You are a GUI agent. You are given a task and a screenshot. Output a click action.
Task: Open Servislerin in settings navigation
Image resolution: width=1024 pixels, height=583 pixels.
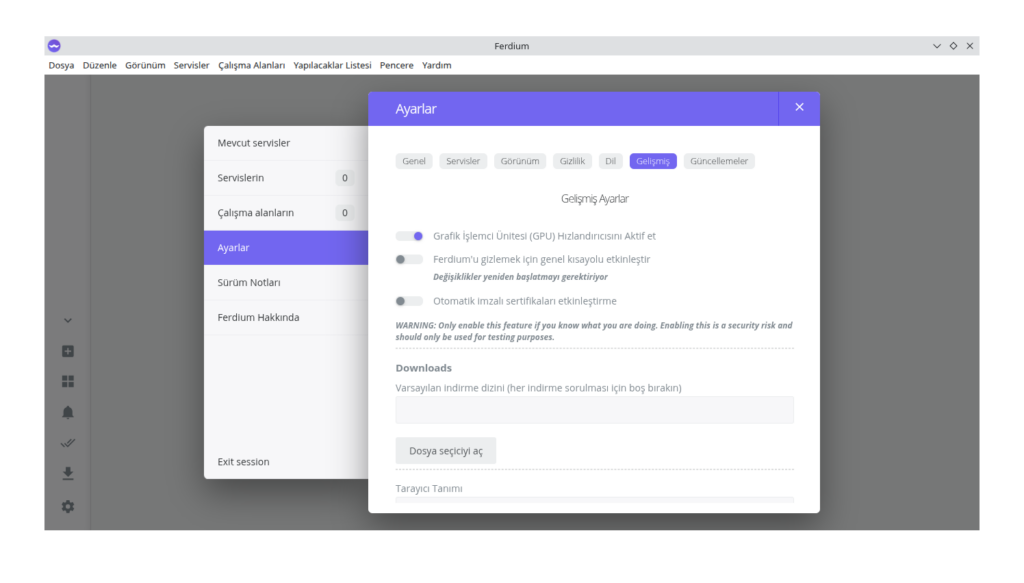[x=286, y=178]
